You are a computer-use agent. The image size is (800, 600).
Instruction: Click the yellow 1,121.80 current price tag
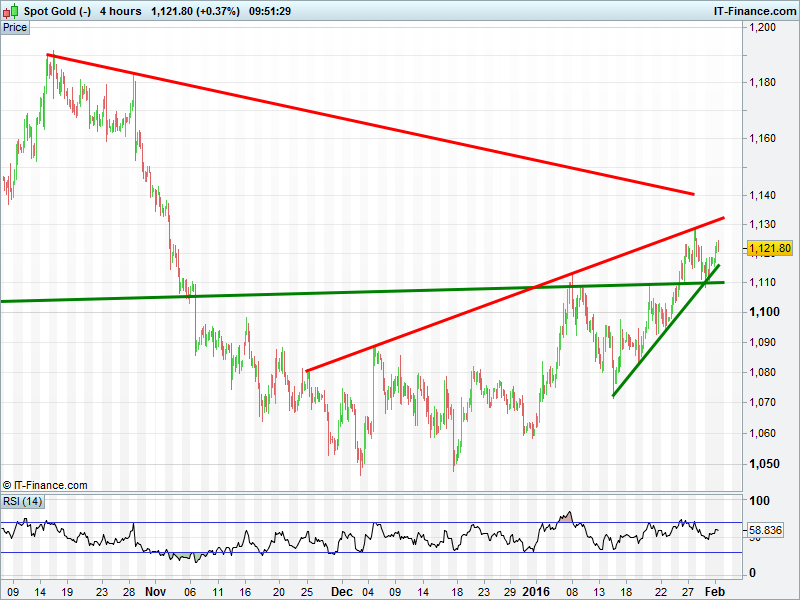click(770, 248)
